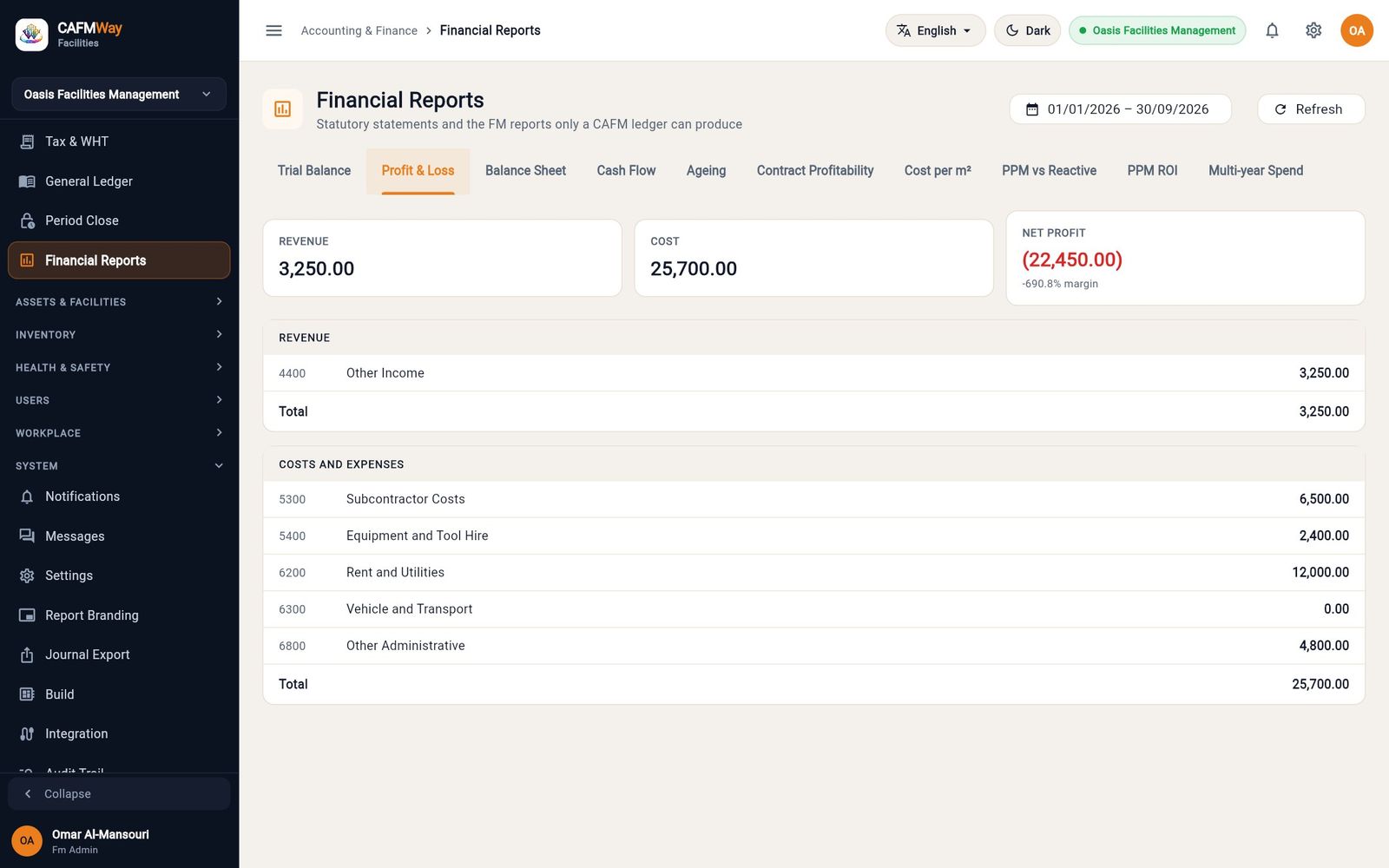Click the Equipment and Tool Hire row
1389x868 pixels.
[x=813, y=536]
